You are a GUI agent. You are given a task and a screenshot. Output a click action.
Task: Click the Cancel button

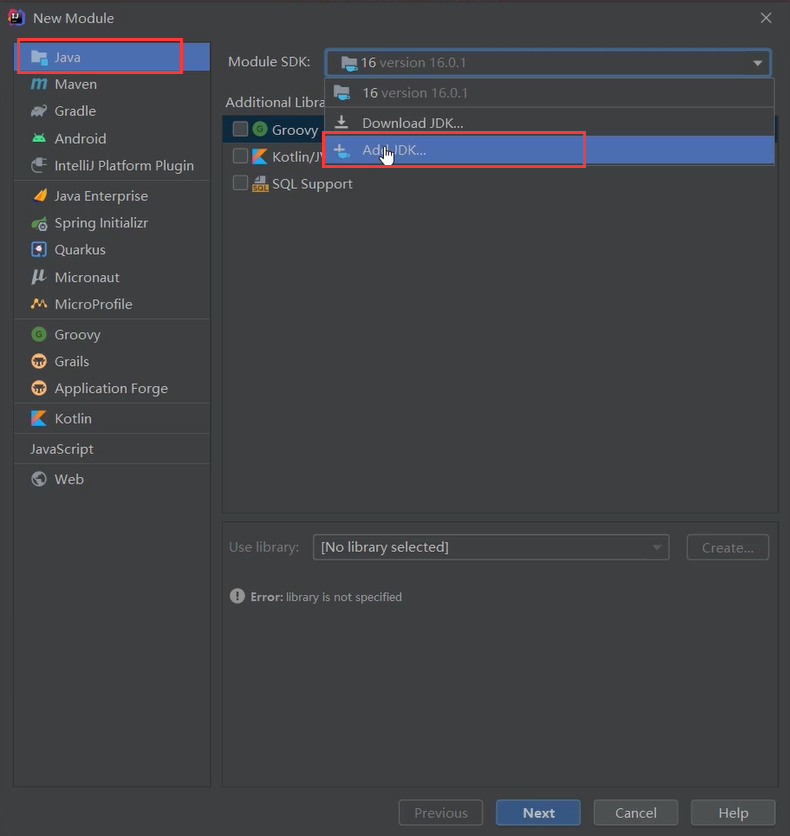[635, 813]
